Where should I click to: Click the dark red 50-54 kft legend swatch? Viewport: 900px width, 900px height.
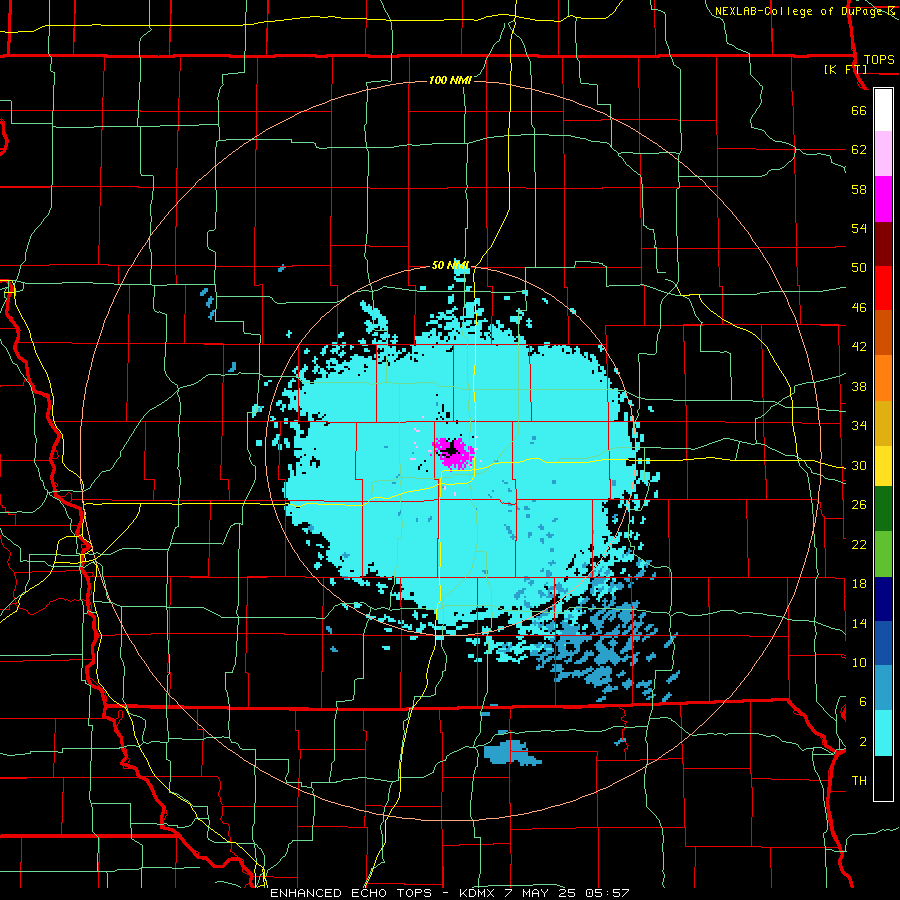click(883, 245)
